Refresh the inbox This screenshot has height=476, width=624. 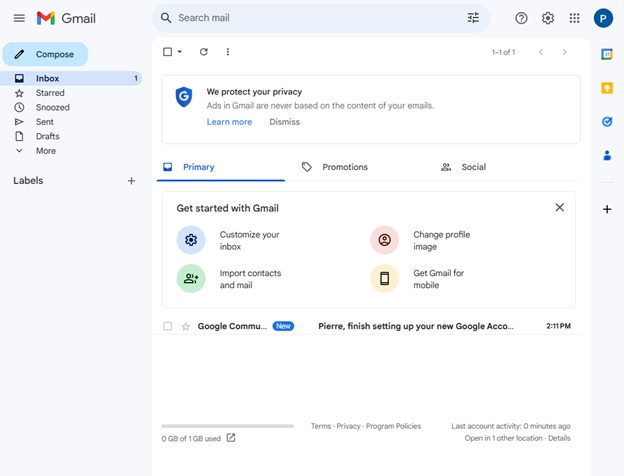[x=204, y=52]
